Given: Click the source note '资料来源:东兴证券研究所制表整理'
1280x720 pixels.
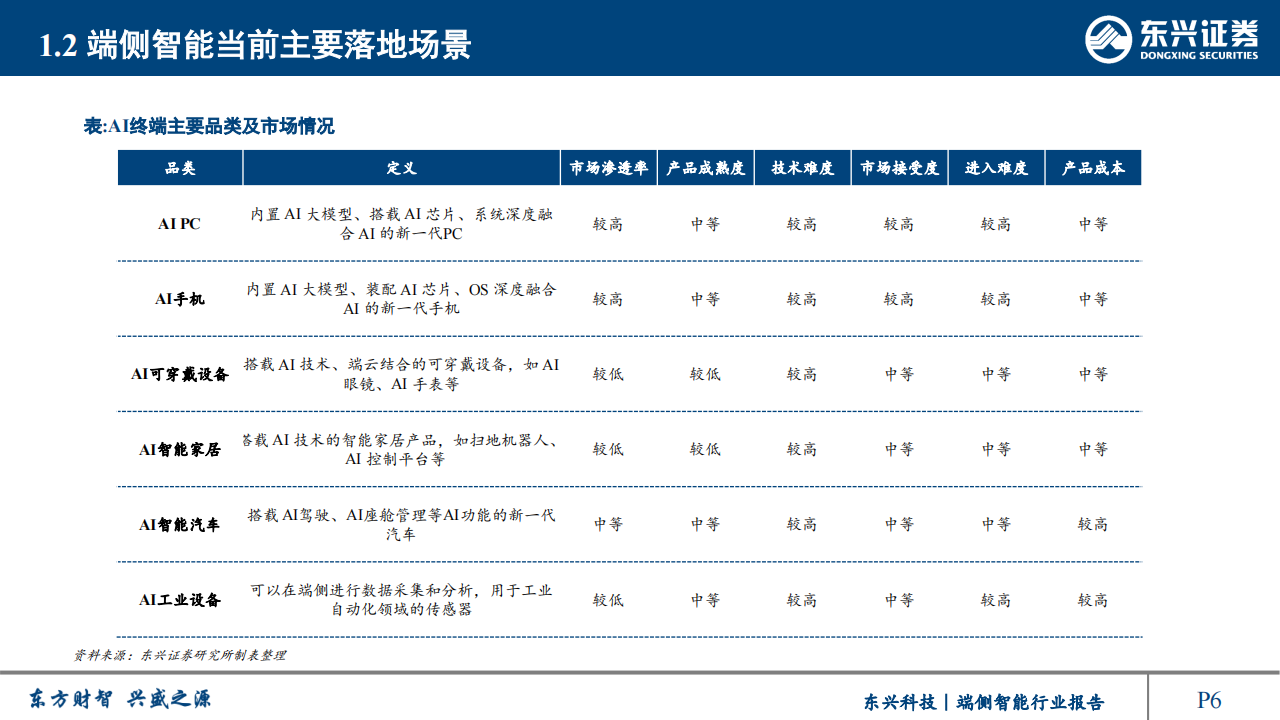Looking at the screenshot, I should pyautogui.click(x=180, y=655).
